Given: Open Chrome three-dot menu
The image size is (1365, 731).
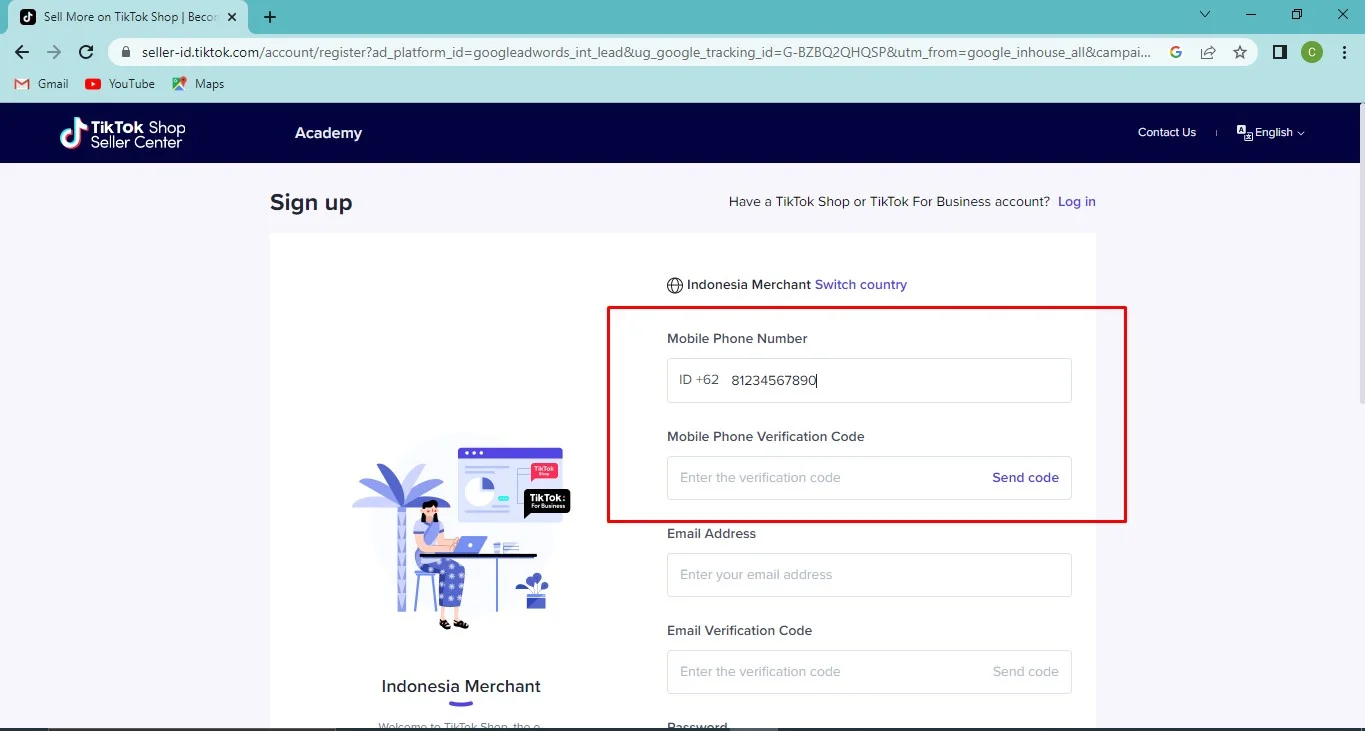Looking at the screenshot, I should pos(1344,52).
